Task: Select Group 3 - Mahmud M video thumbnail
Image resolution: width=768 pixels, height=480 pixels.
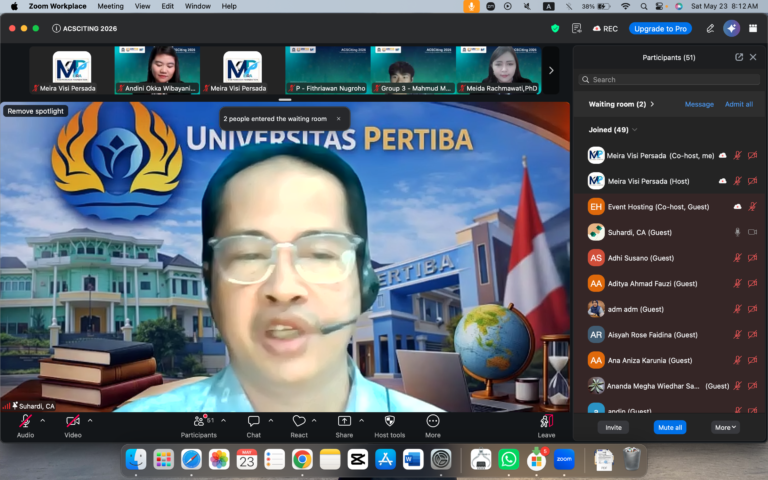Action: (x=413, y=70)
